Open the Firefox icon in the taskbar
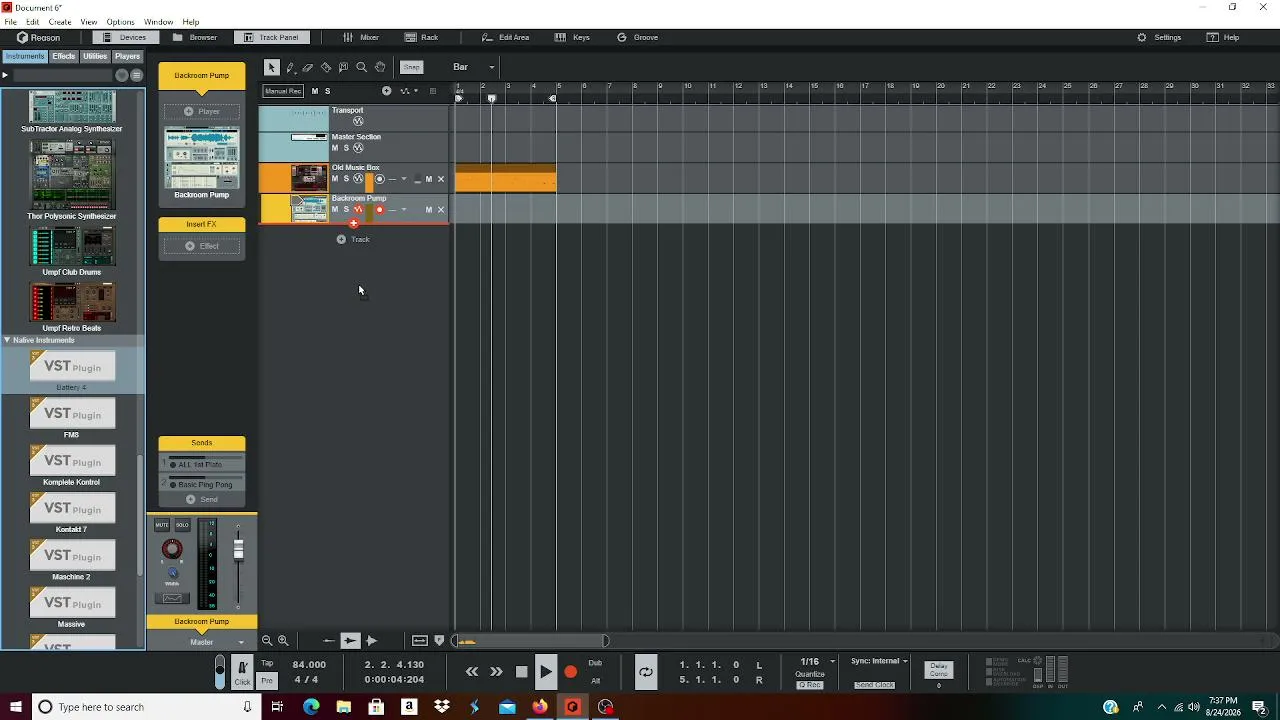Screen dimensions: 1280x720 (540, 707)
